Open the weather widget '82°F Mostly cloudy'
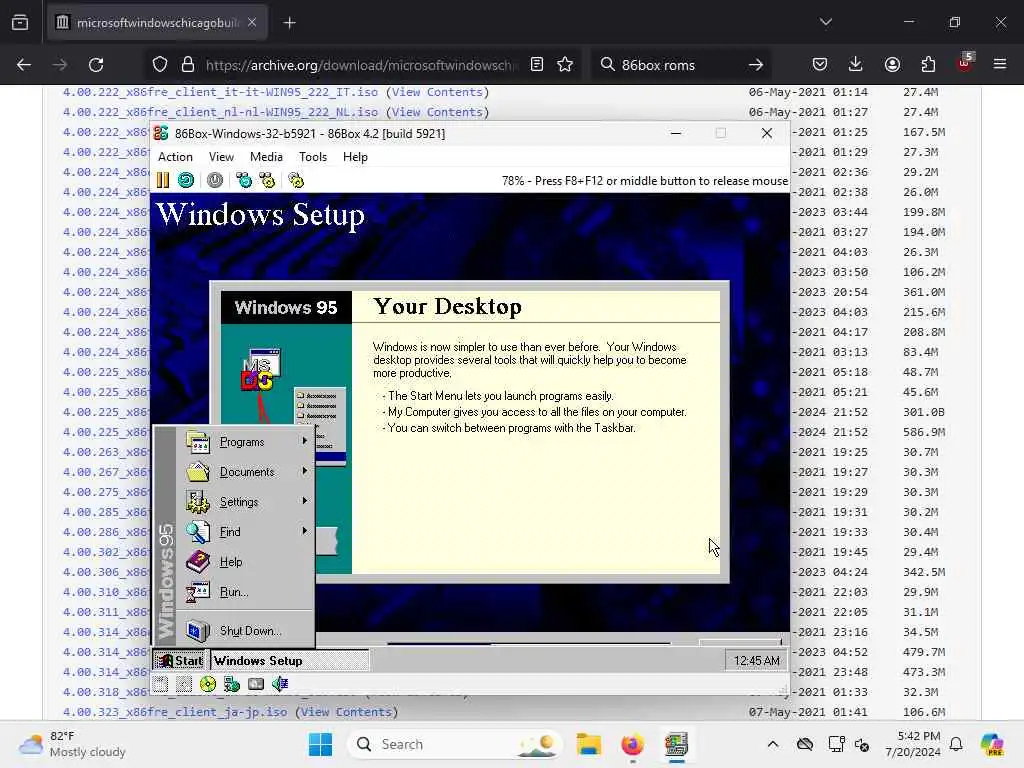This screenshot has height=768, width=1024. [x=72, y=744]
